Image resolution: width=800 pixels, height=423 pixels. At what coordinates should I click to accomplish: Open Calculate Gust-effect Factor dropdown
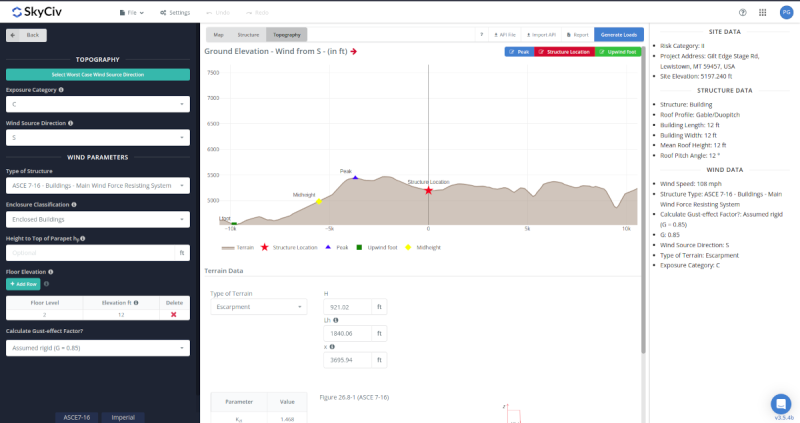click(97, 348)
